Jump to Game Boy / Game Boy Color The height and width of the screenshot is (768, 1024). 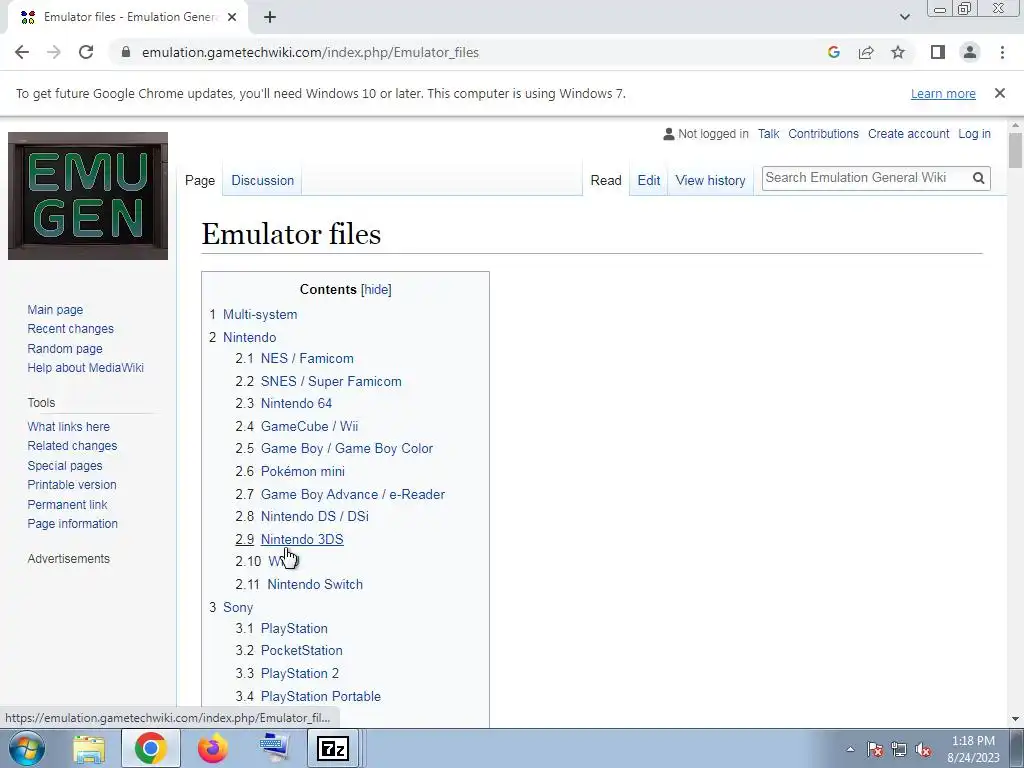pyautogui.click(x=347, y=449)
